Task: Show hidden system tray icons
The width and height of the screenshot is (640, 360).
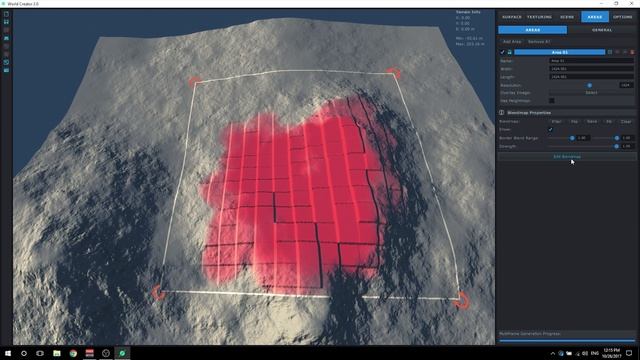Action: (553, 353)
